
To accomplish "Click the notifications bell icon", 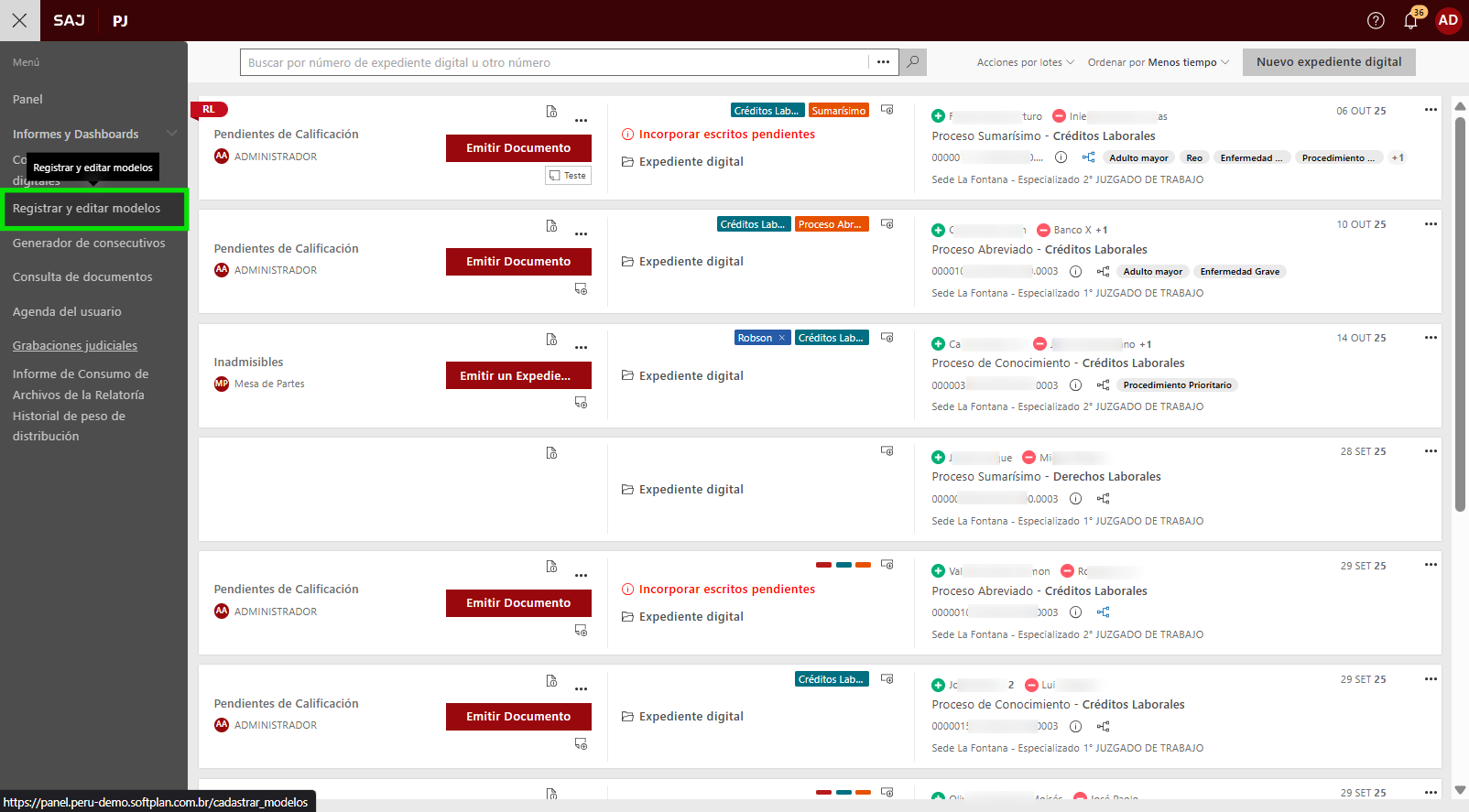I will [x=1410, y=21].
